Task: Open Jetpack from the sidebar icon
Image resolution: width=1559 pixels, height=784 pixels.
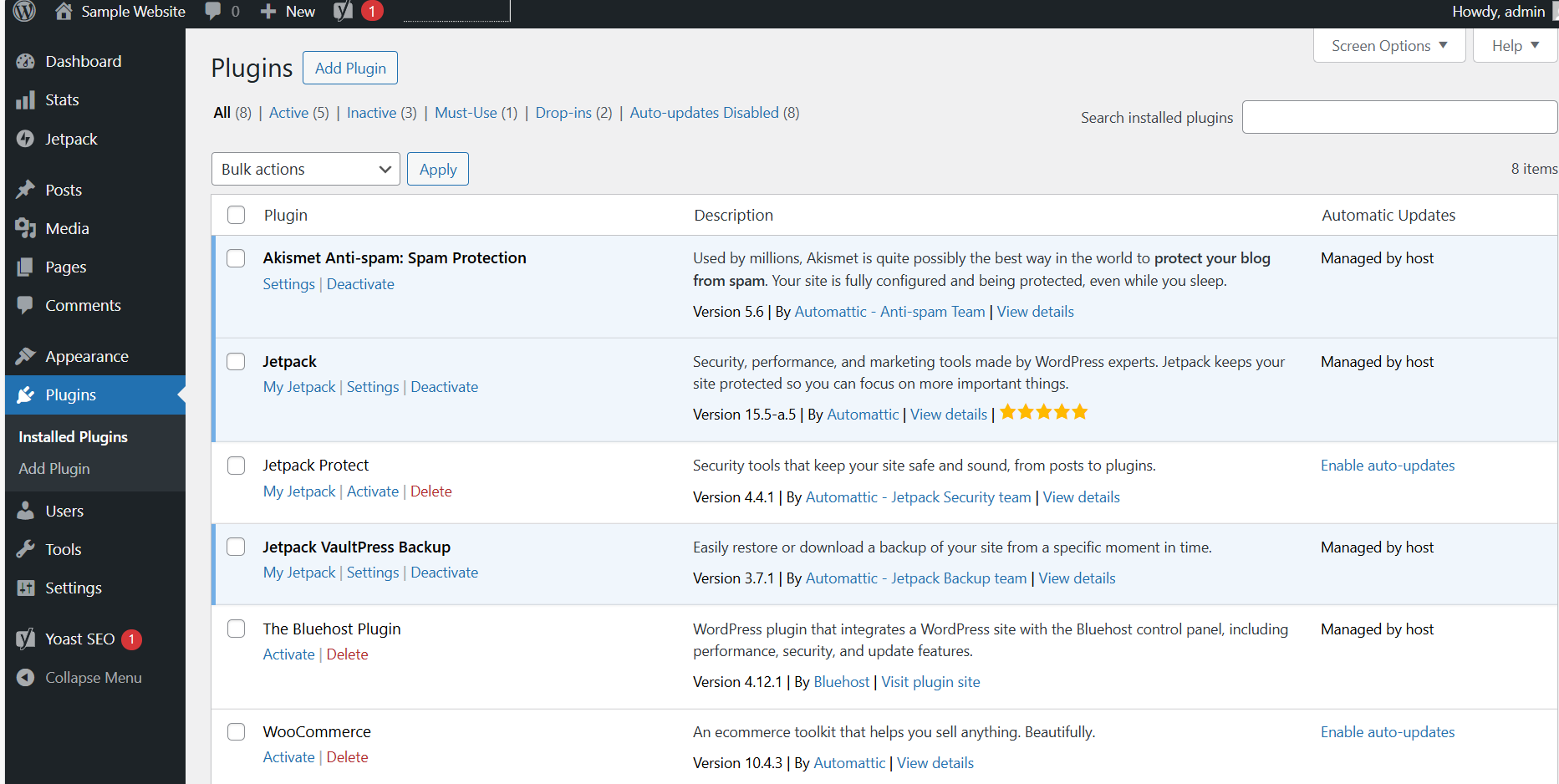Action: pyautogui.click(x=26, y=139)
